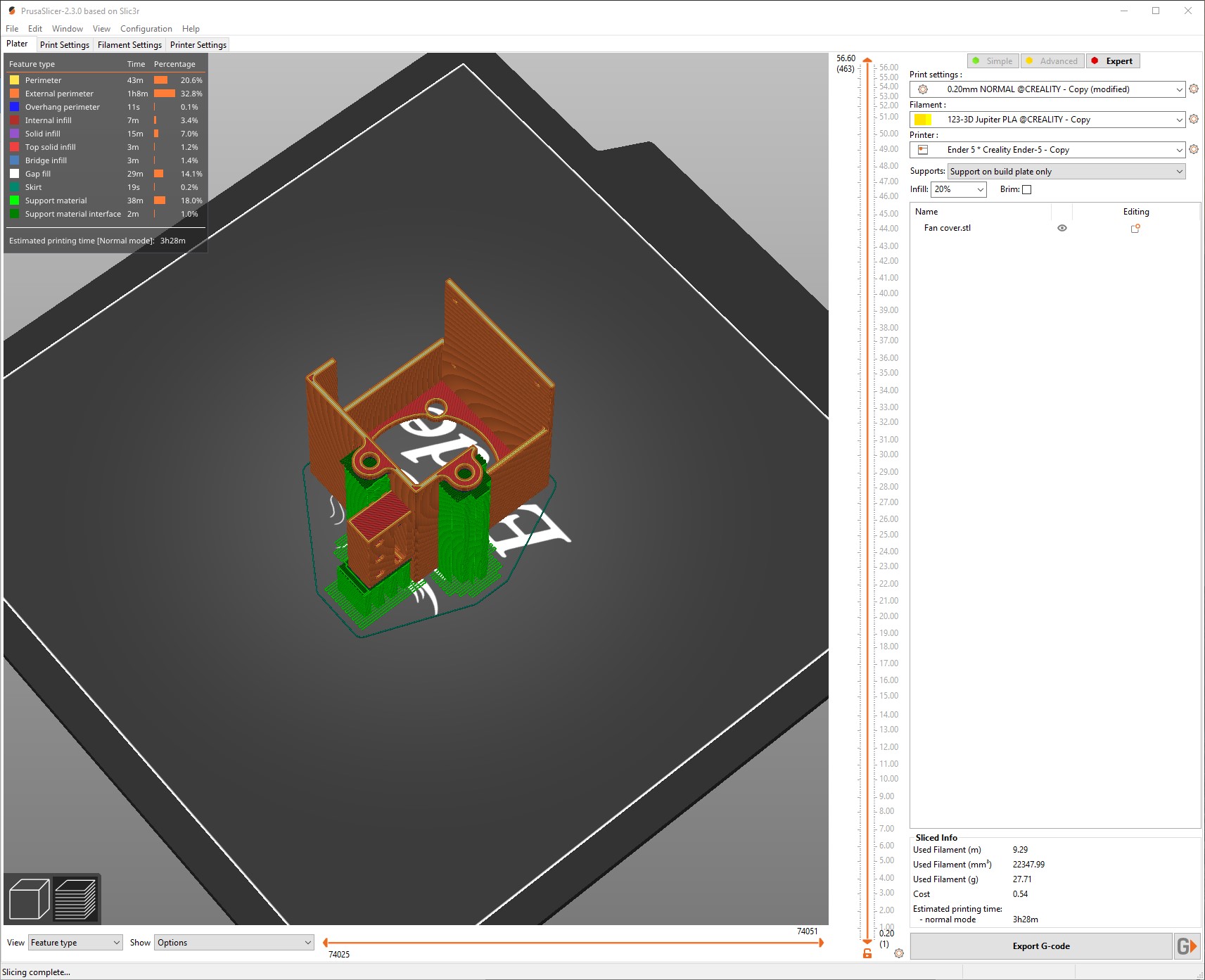Click the Internal infill dark red legend swatch

(x=14, y=120)
